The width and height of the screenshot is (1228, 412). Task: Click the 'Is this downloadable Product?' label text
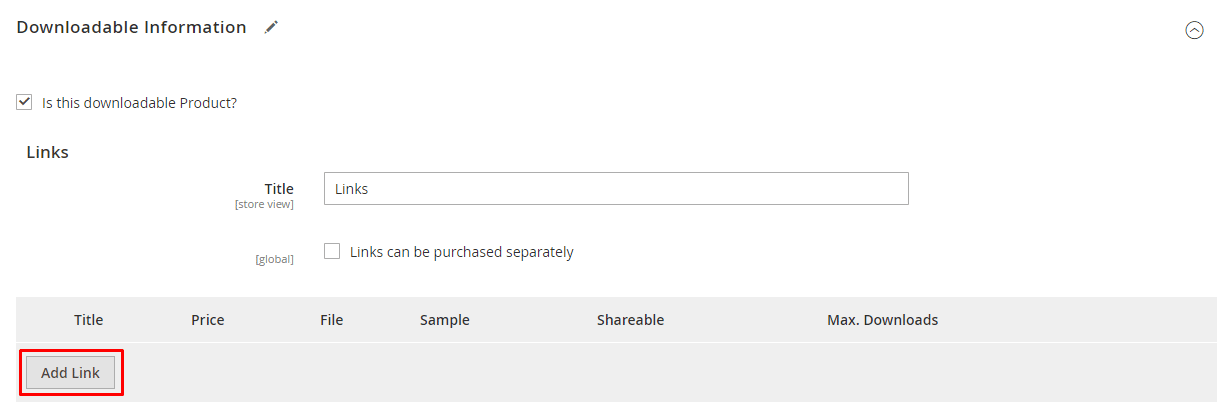[x=139, y=102]
